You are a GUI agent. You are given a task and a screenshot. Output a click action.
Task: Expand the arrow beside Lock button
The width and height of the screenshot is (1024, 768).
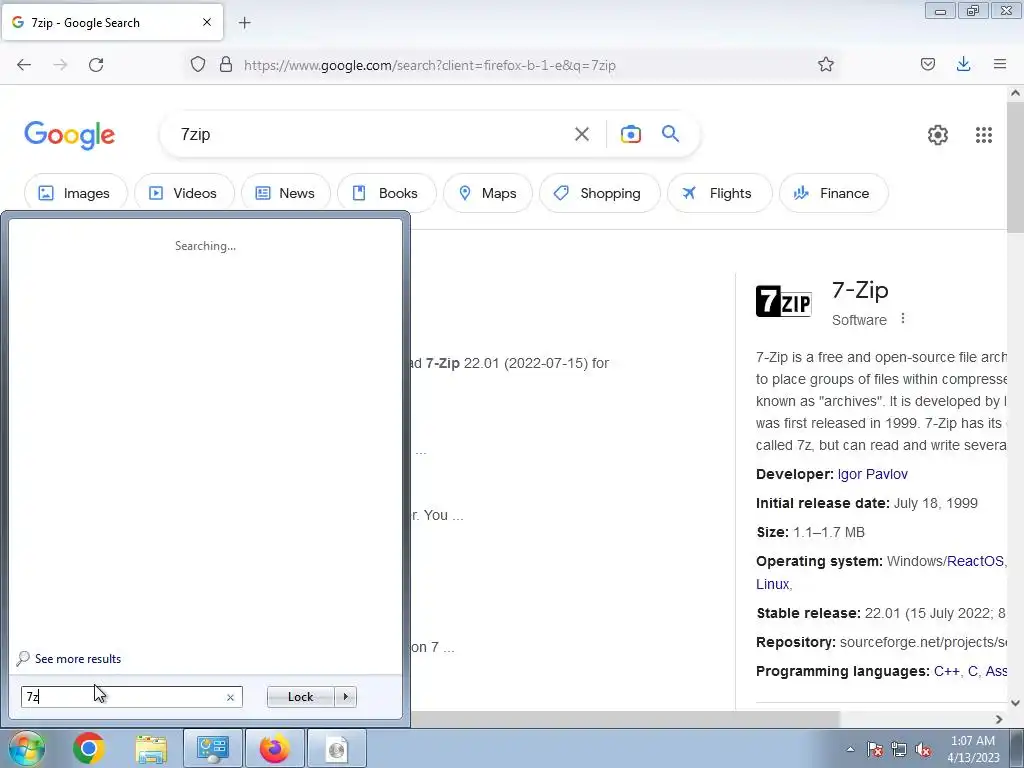tap(345, 697)
